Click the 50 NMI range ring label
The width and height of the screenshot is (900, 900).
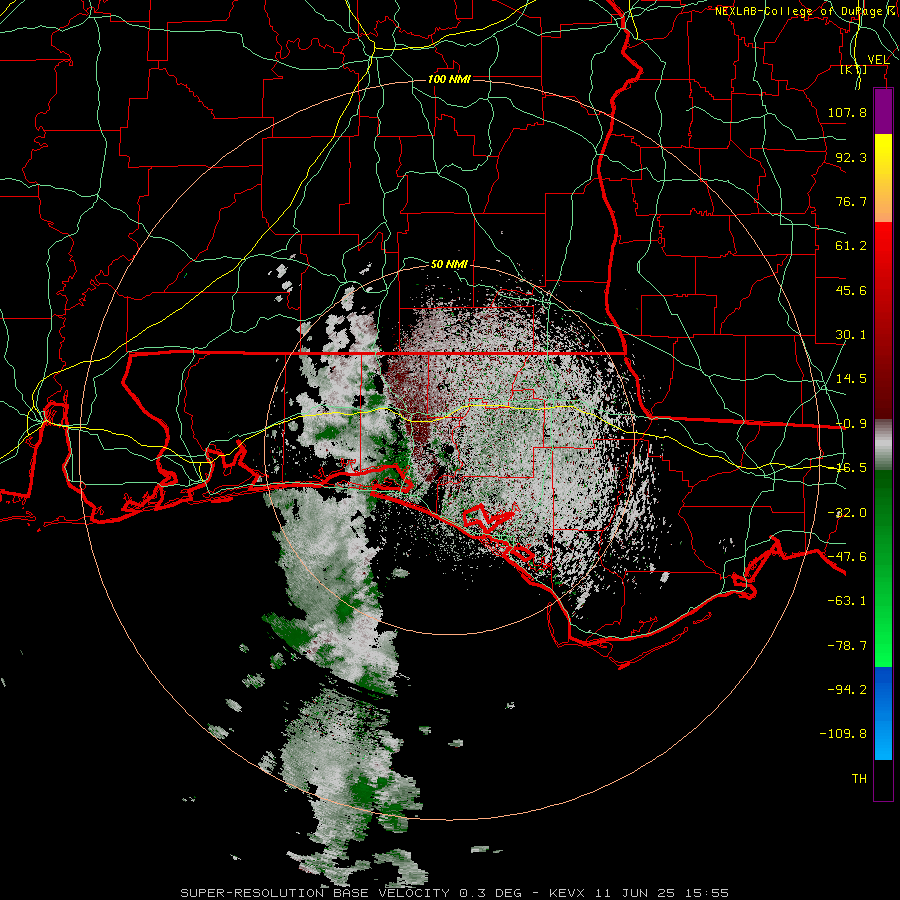click(x=449, y=264)
